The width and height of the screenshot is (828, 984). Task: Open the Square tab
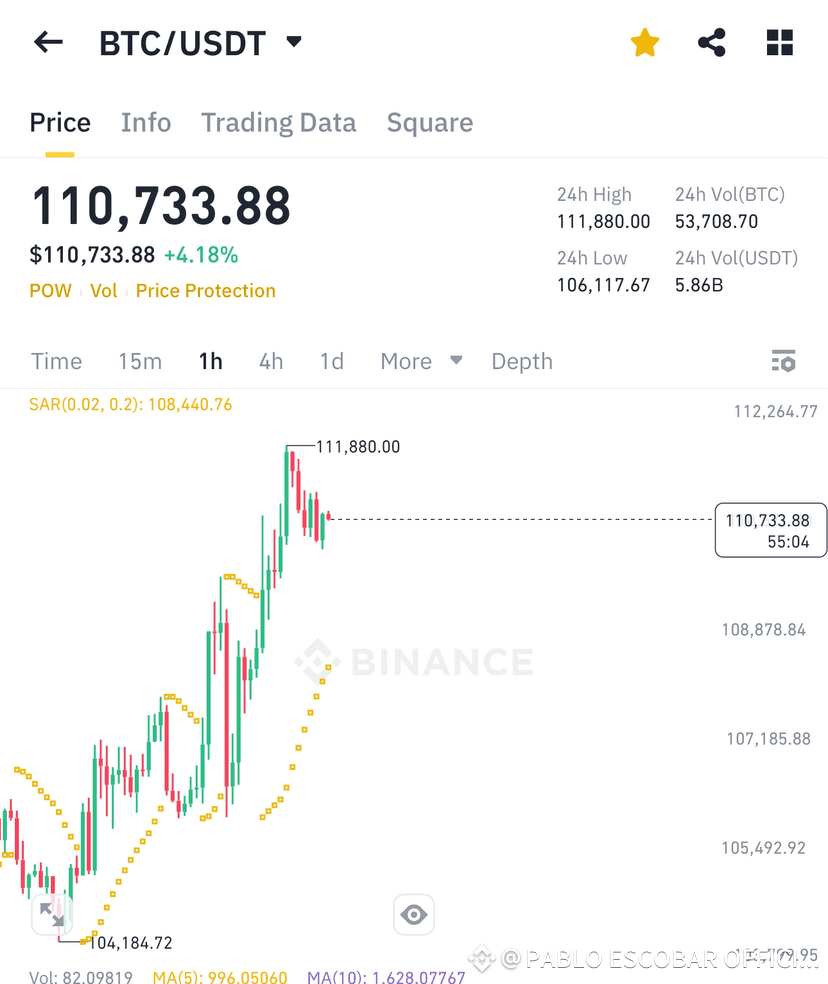coord(430,122)
